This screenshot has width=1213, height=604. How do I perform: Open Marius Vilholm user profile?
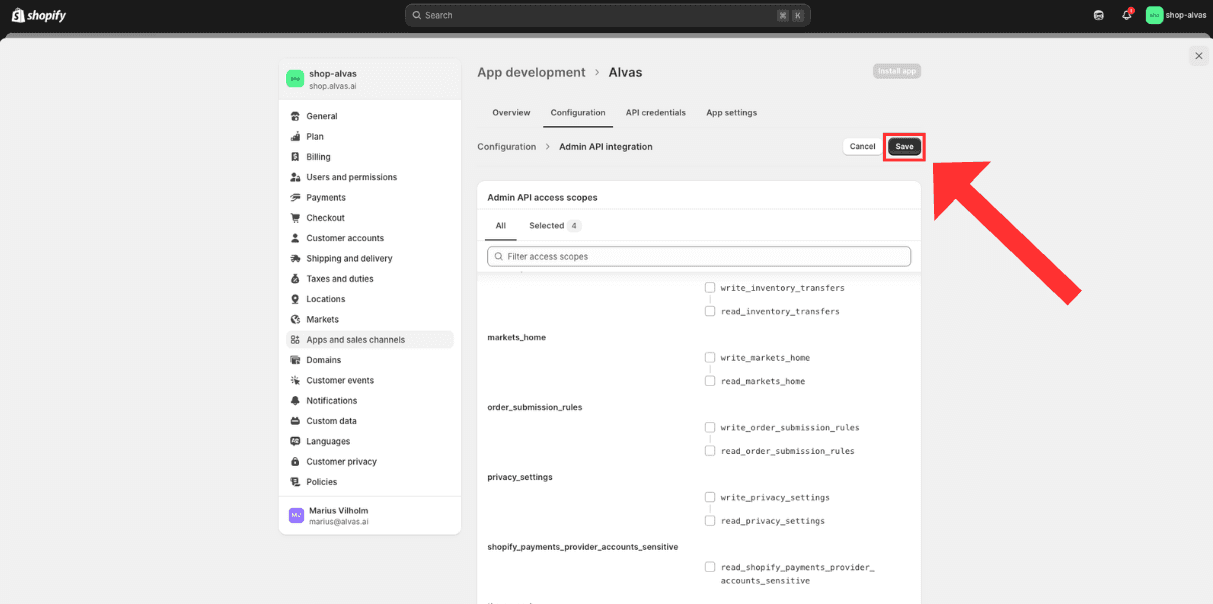pos(369,516)
